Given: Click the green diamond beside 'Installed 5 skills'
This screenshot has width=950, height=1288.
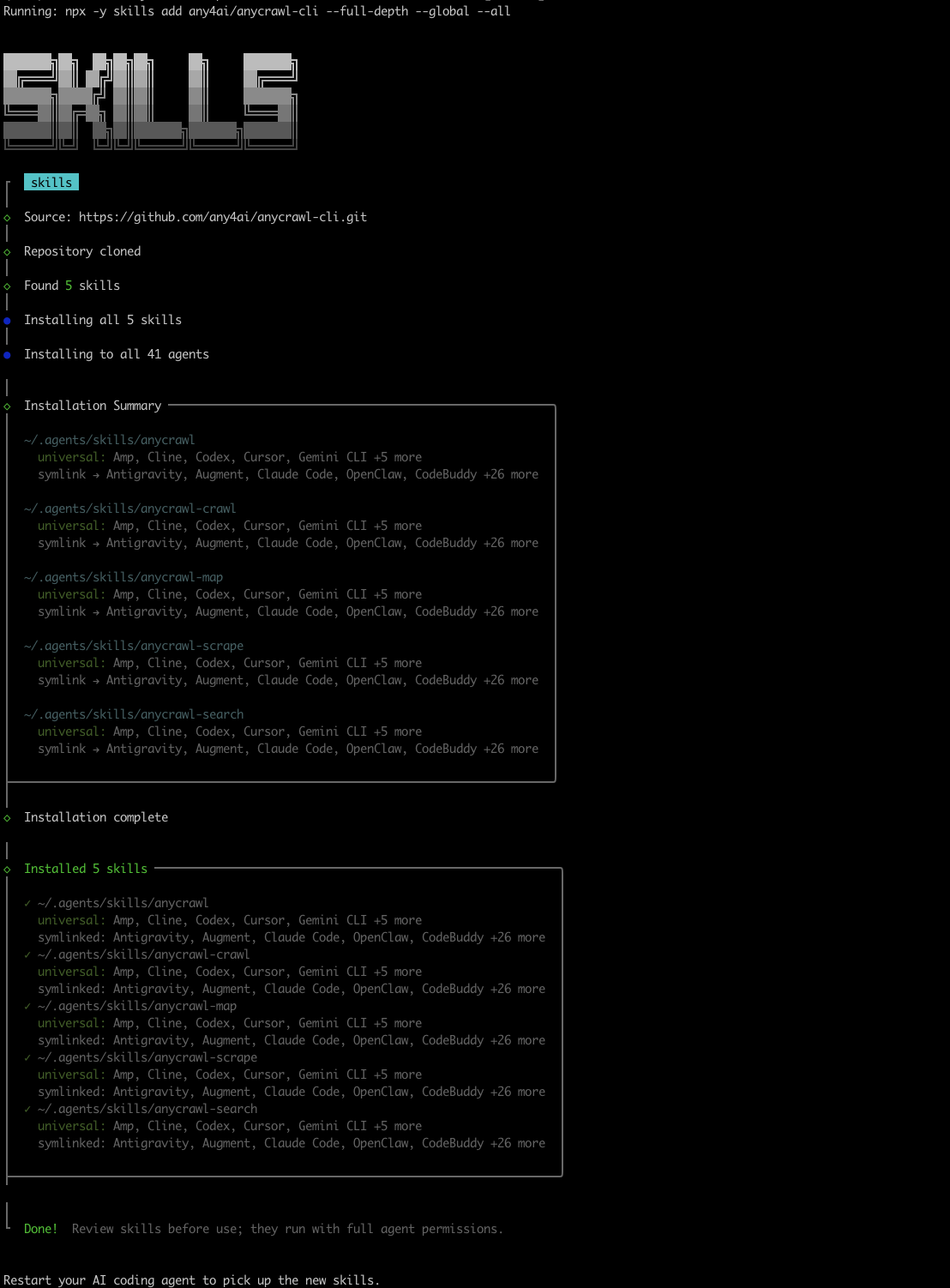Looking at the screenshot, I should click(x=7, y=870).
